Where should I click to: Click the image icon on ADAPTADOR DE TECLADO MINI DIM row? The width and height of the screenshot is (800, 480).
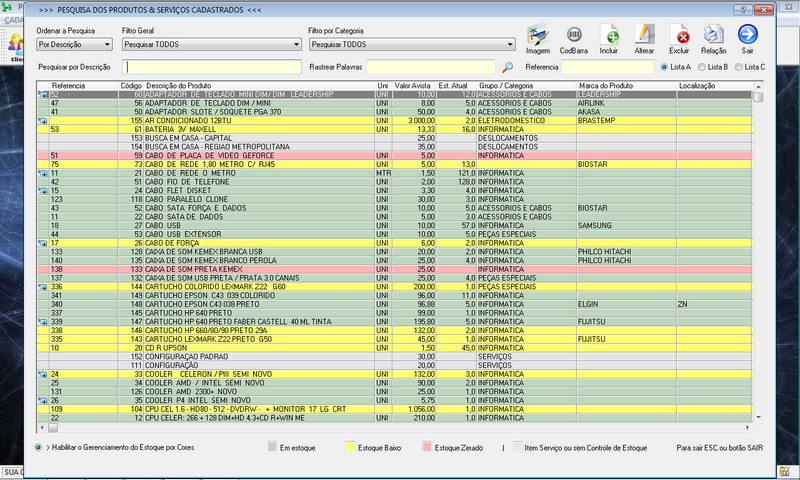coord(42,94)
